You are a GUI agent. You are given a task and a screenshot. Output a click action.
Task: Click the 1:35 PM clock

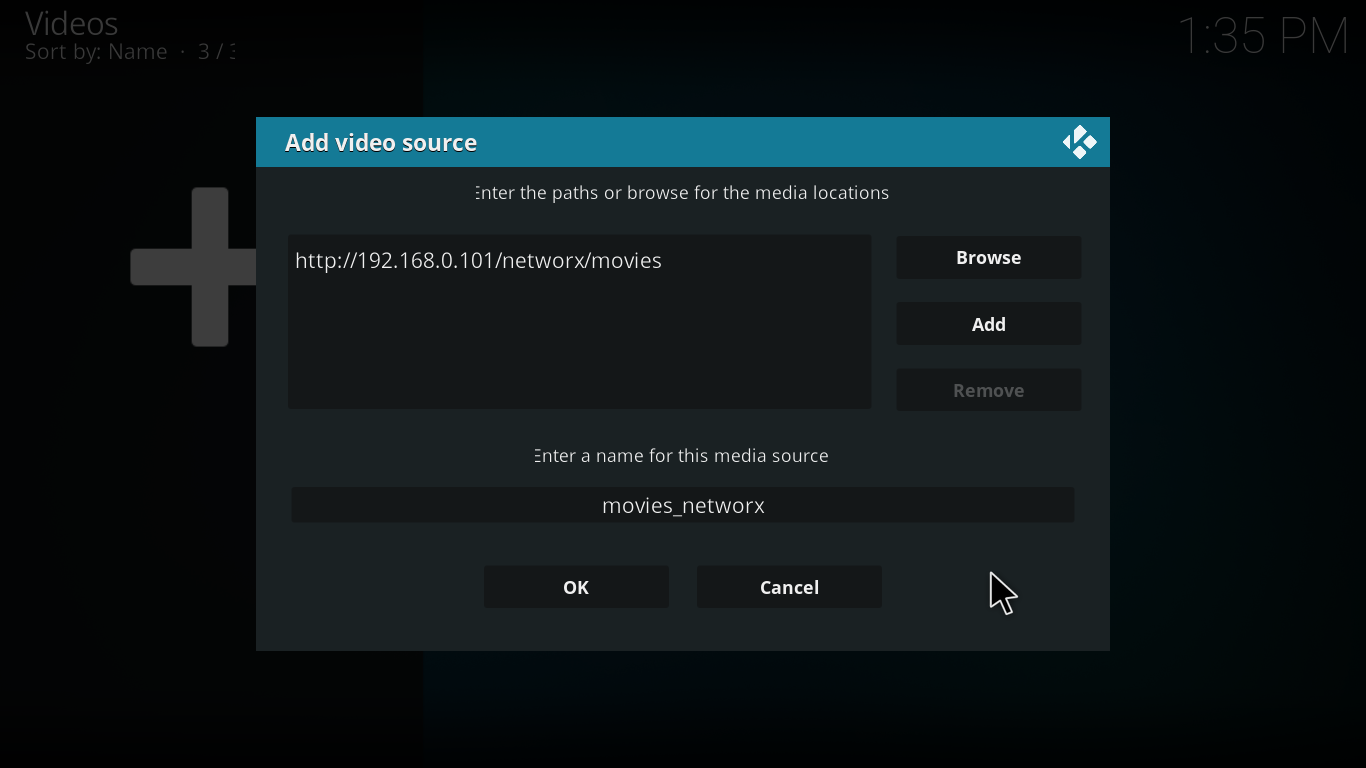coord(1264,37)
